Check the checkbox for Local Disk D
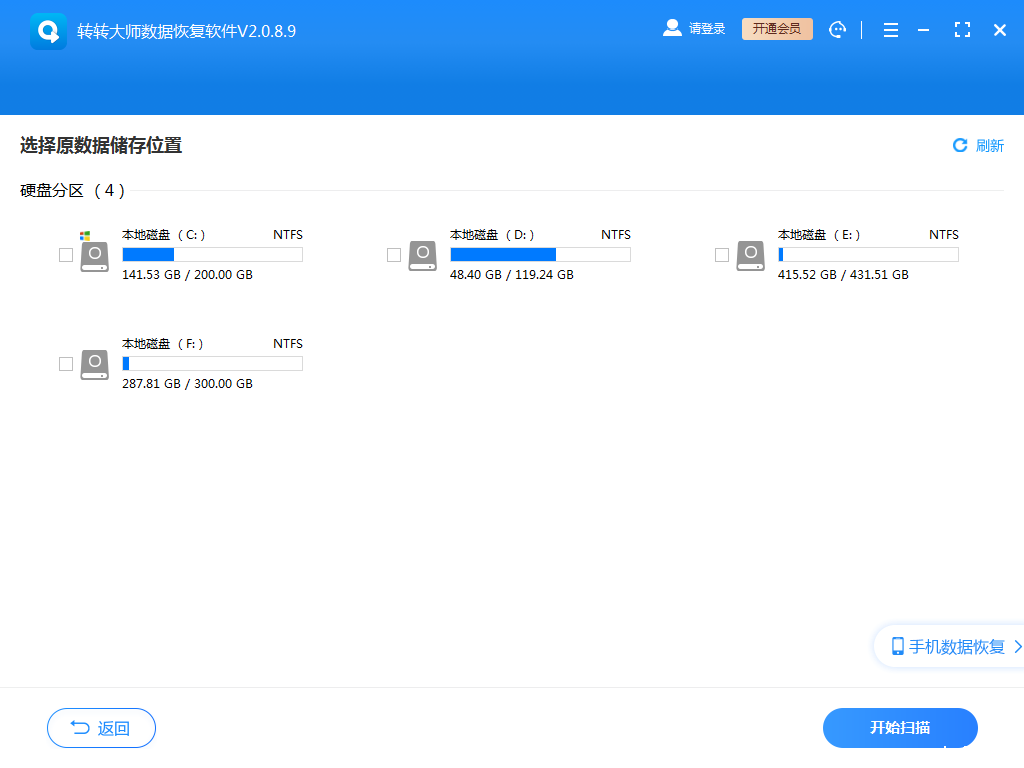The image size is (1024, 768). pyautogui.click(x=394, y=255)
